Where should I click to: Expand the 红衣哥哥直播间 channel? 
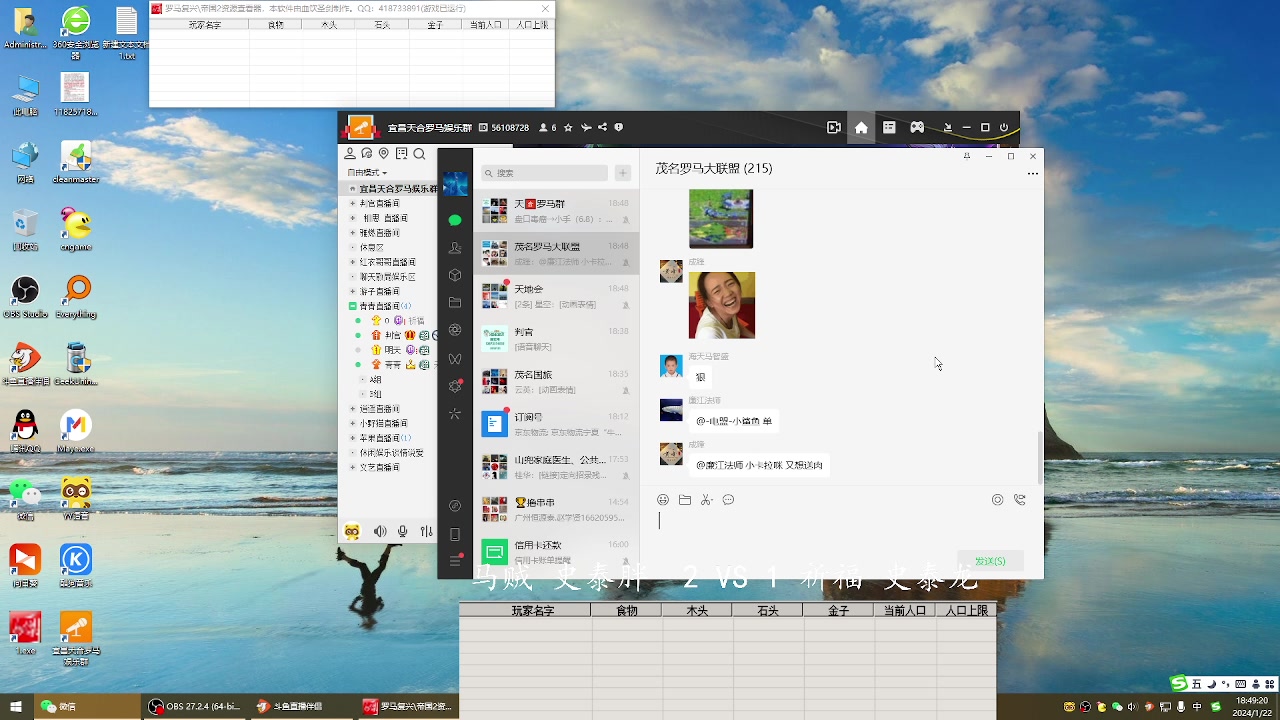(352, 262)
